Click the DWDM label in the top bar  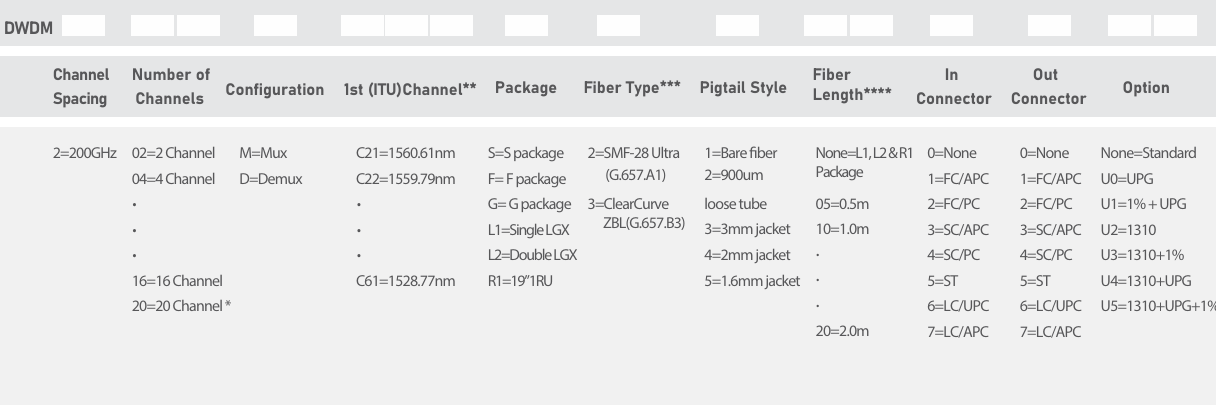pyautogui.click(x=28, y=28)
